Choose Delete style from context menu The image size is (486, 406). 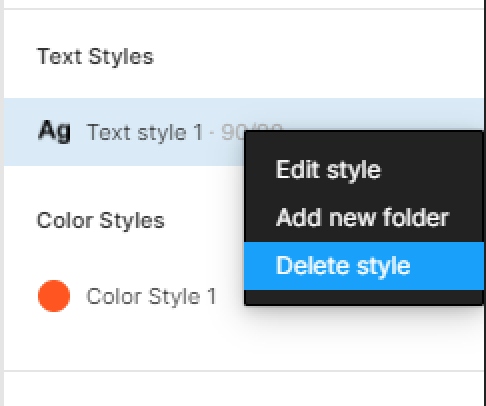(x=364, y=266)
